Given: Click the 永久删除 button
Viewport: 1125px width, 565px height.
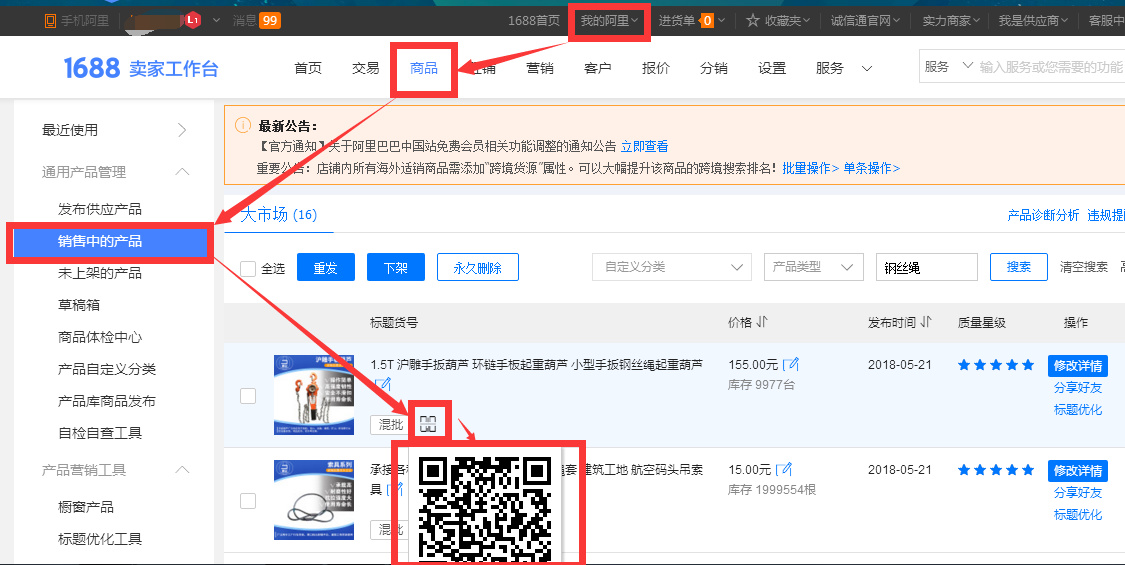Looking at the screenshot, I should (477, 268).
